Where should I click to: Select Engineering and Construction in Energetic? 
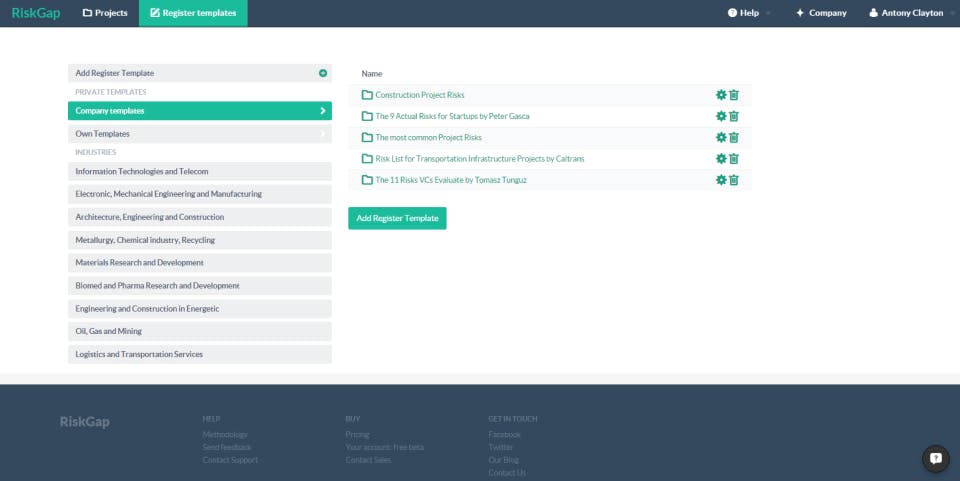click(200, 308)
